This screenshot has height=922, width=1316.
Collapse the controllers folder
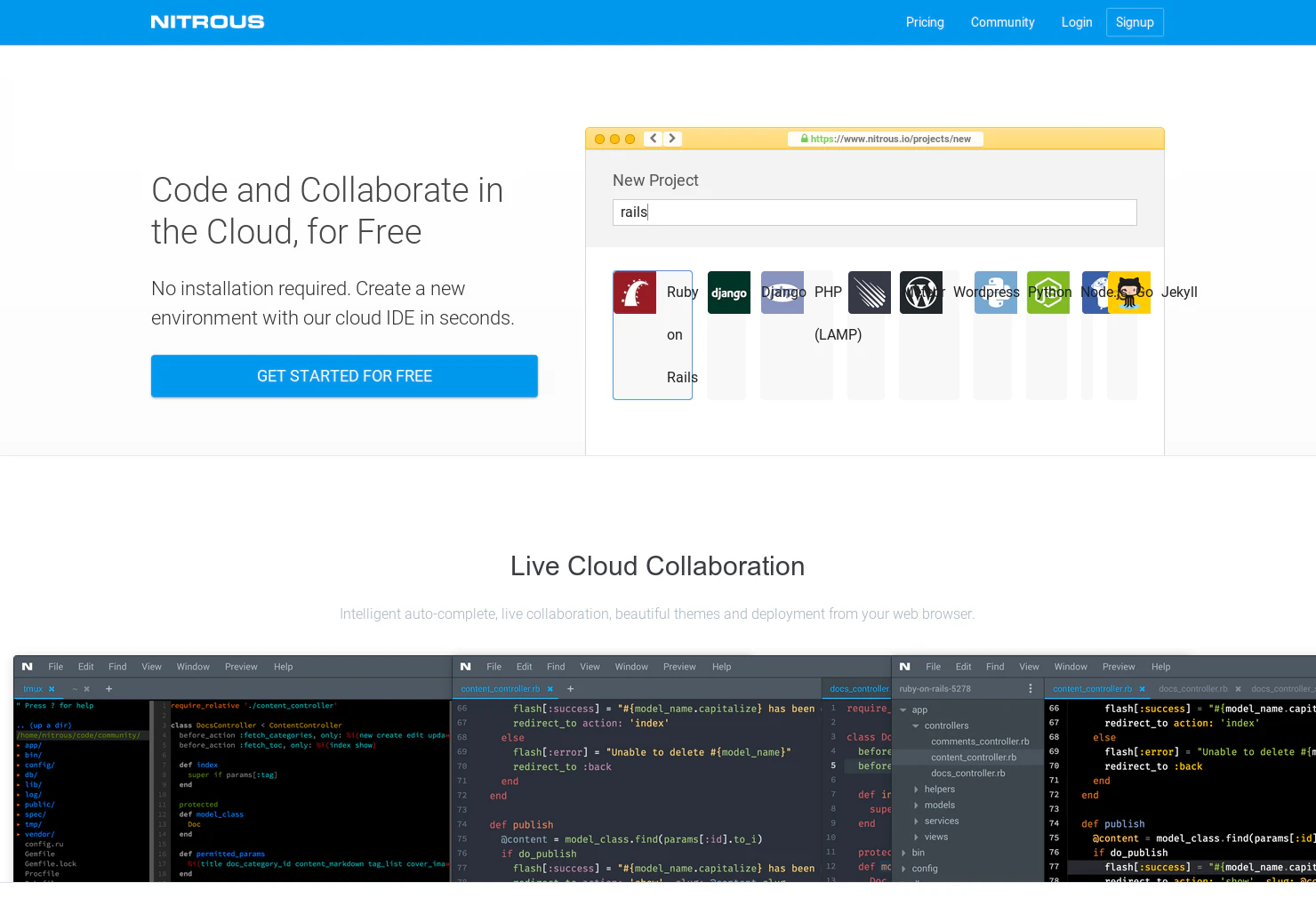916,726
